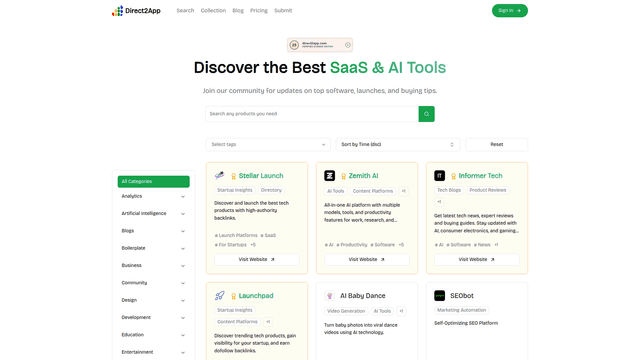Viewport: 640px width, 360px height.
Task: Open Blog in the top navigation
Action: pos(238,11)
